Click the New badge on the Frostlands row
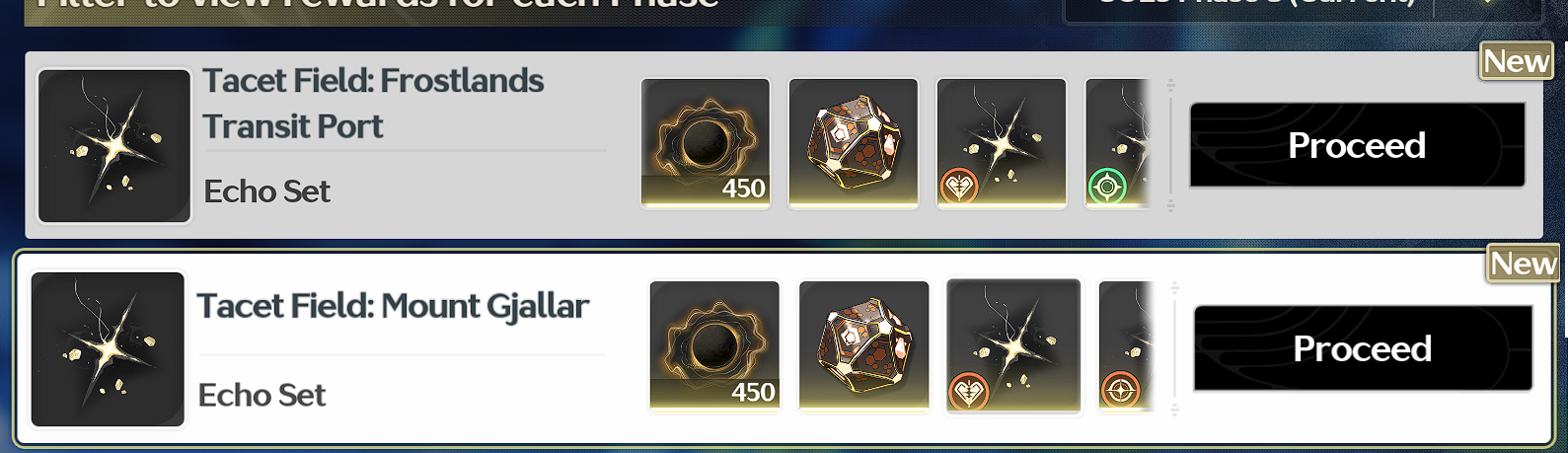This screenshot has height=453, width=1568. 1517,61
